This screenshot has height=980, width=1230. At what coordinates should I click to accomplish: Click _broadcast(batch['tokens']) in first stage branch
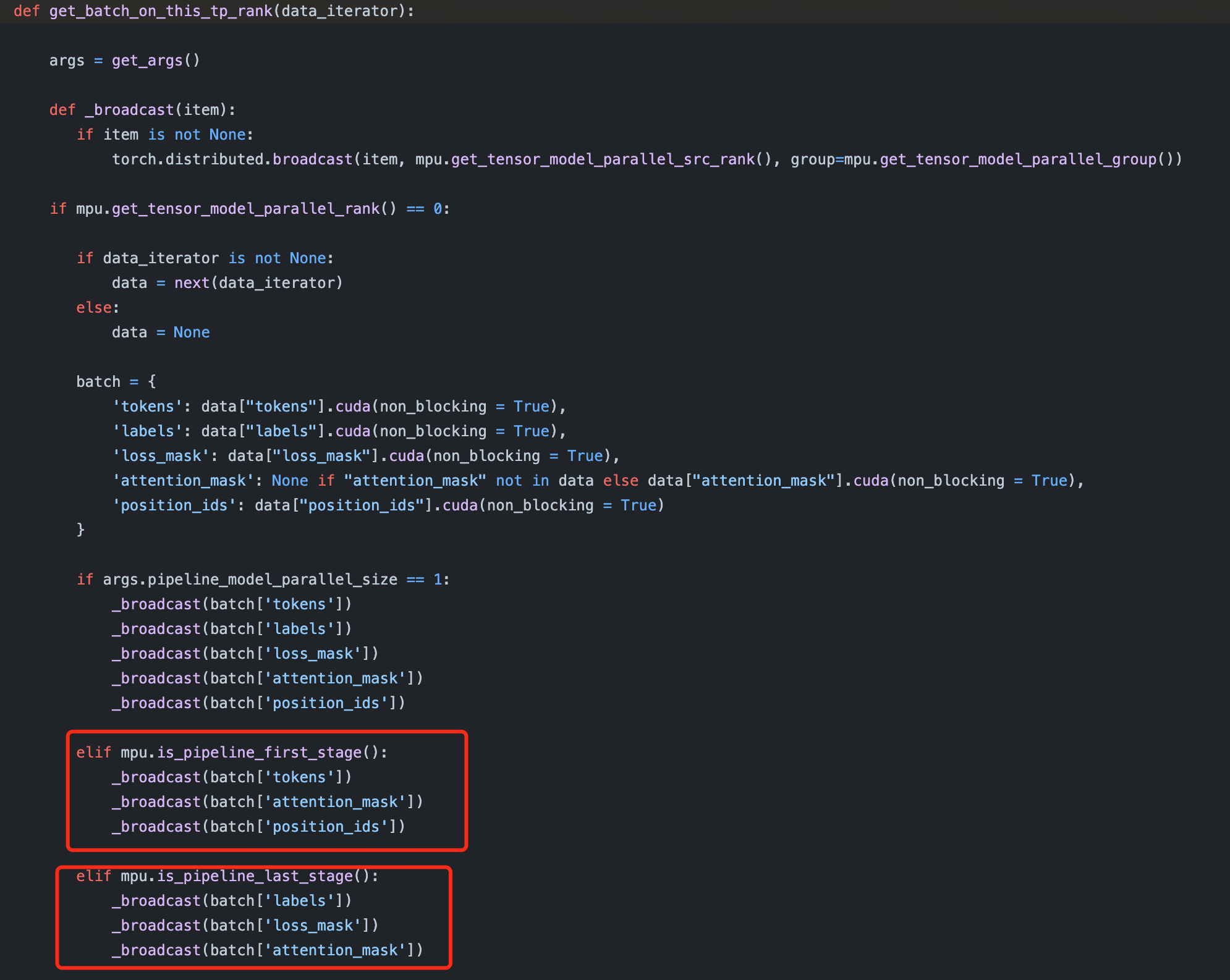pos(232,777)
